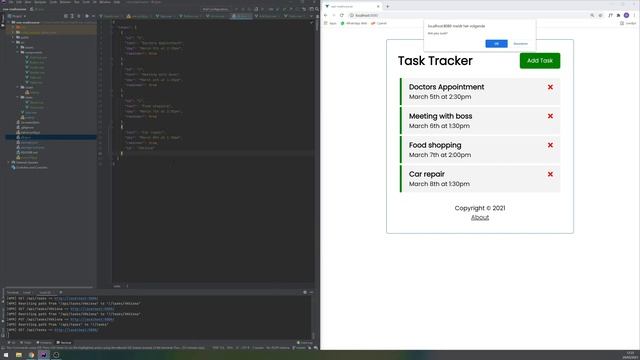This screenshot has height=360, width=640.
Task: Click Expand All in the project panel
Action: [x=72, y=16]
